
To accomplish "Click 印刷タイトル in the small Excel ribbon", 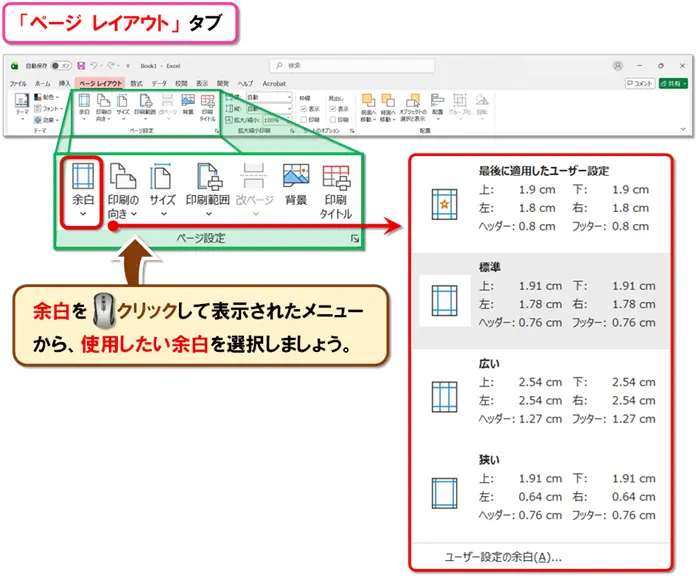I will click(x=207, y=107).
